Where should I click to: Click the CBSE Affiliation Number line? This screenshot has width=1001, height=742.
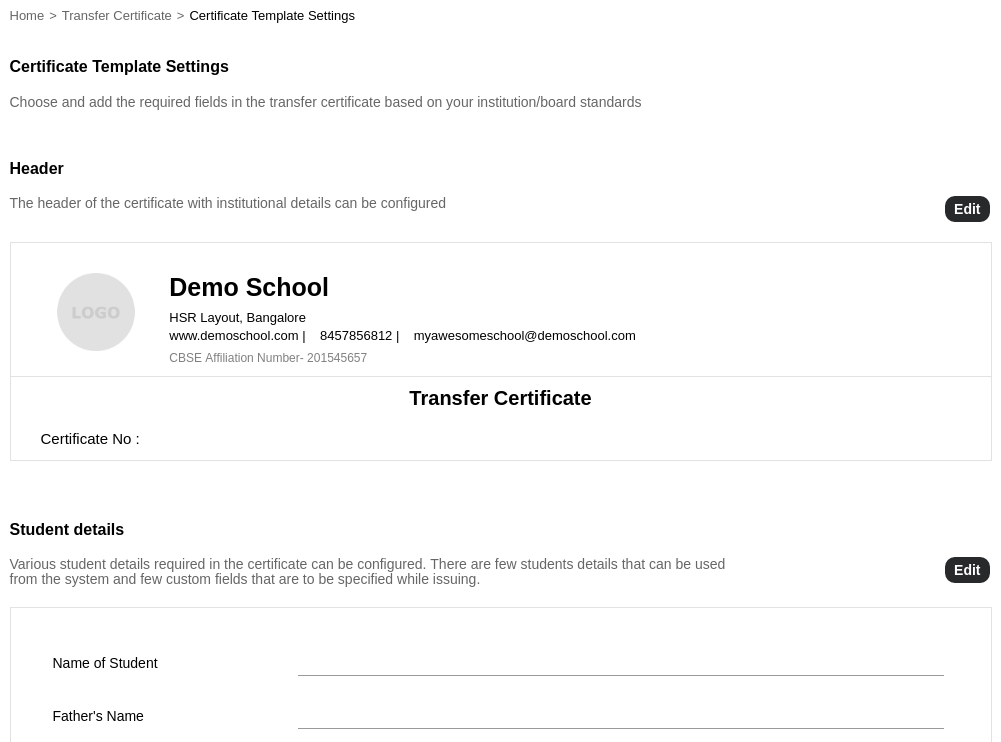pos(268,358)
